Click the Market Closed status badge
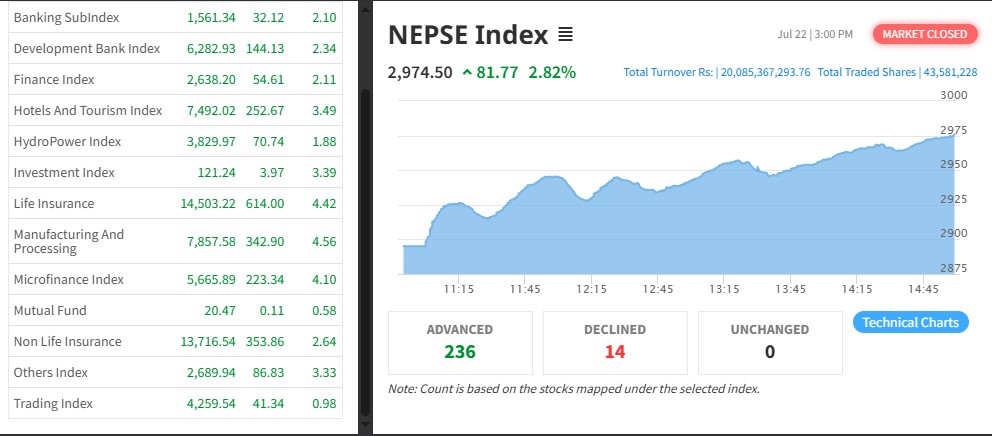Image resolution: width=992 pixels, height=436 pixels. click(x=924, y=34)
